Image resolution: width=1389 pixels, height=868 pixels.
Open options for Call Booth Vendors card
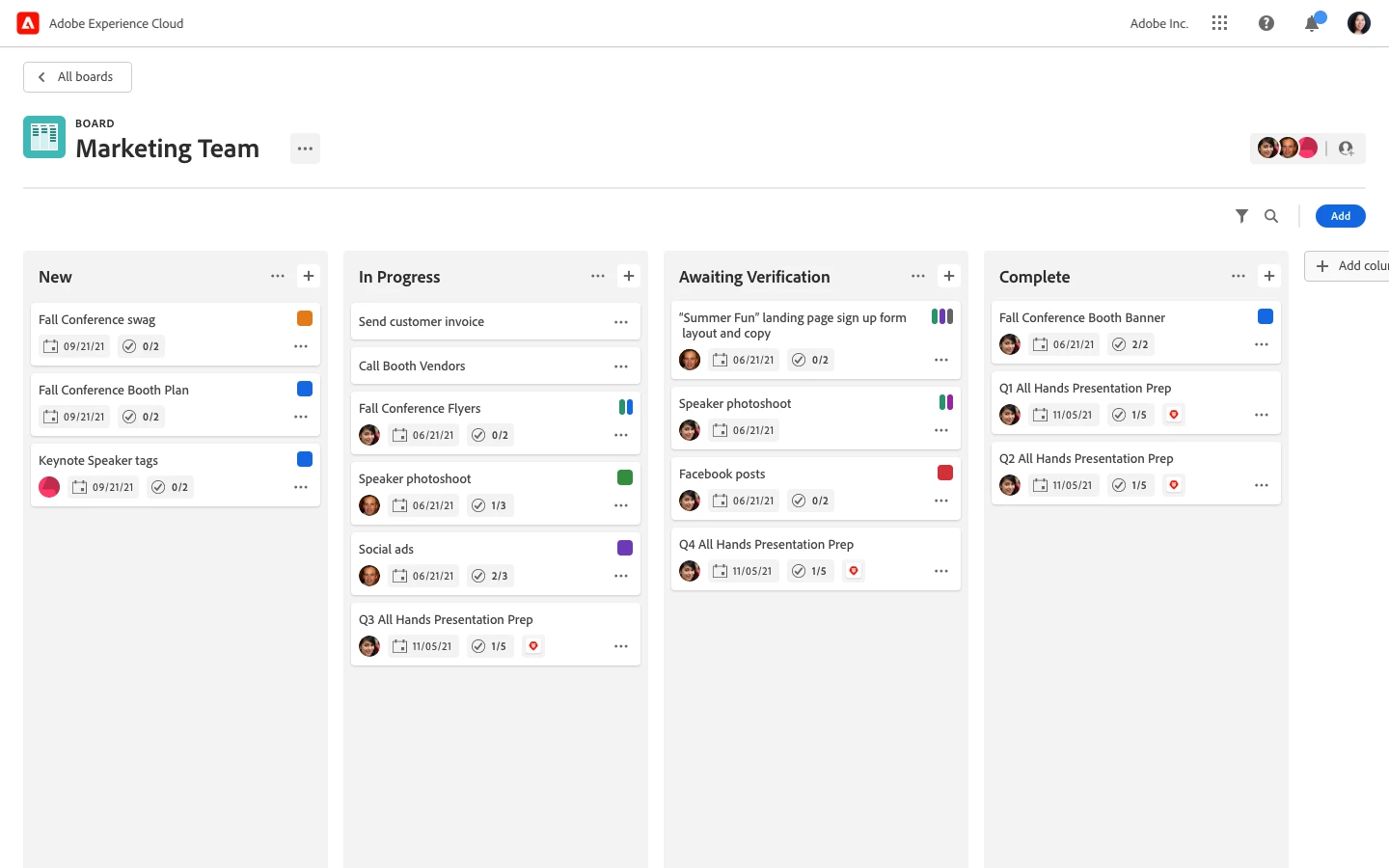click(621, 366)
